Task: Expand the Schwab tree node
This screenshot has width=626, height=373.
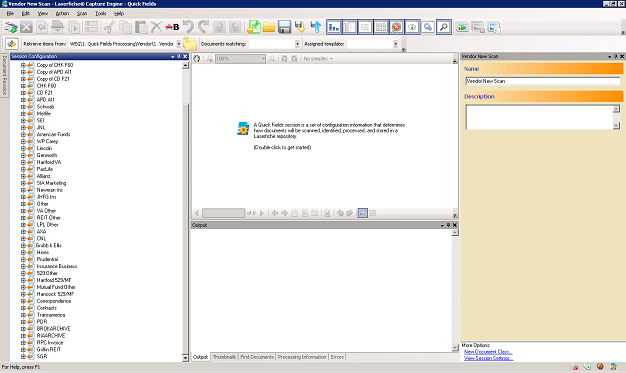Action: tap(23, 107)
